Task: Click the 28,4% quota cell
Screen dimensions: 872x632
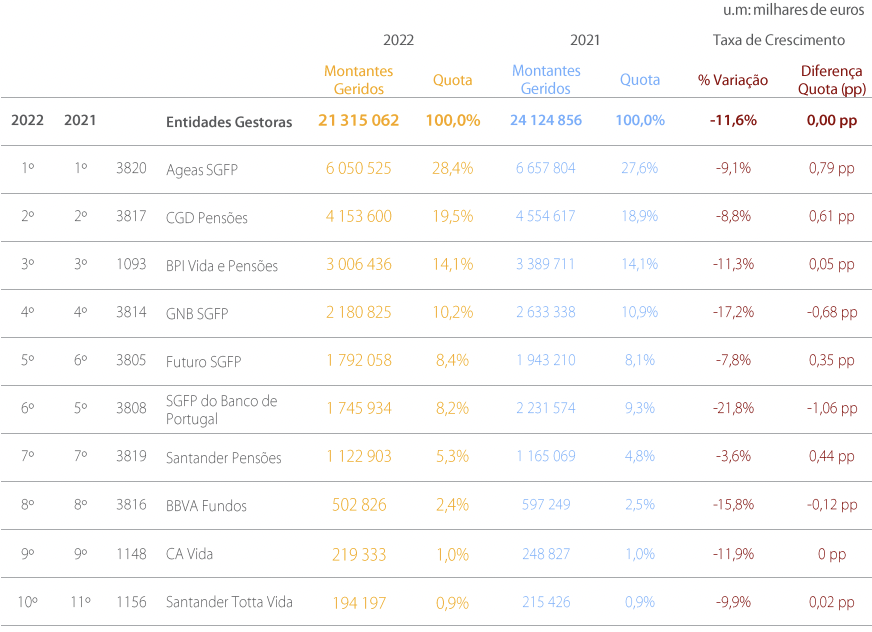Action: click(x=452, y=168)
